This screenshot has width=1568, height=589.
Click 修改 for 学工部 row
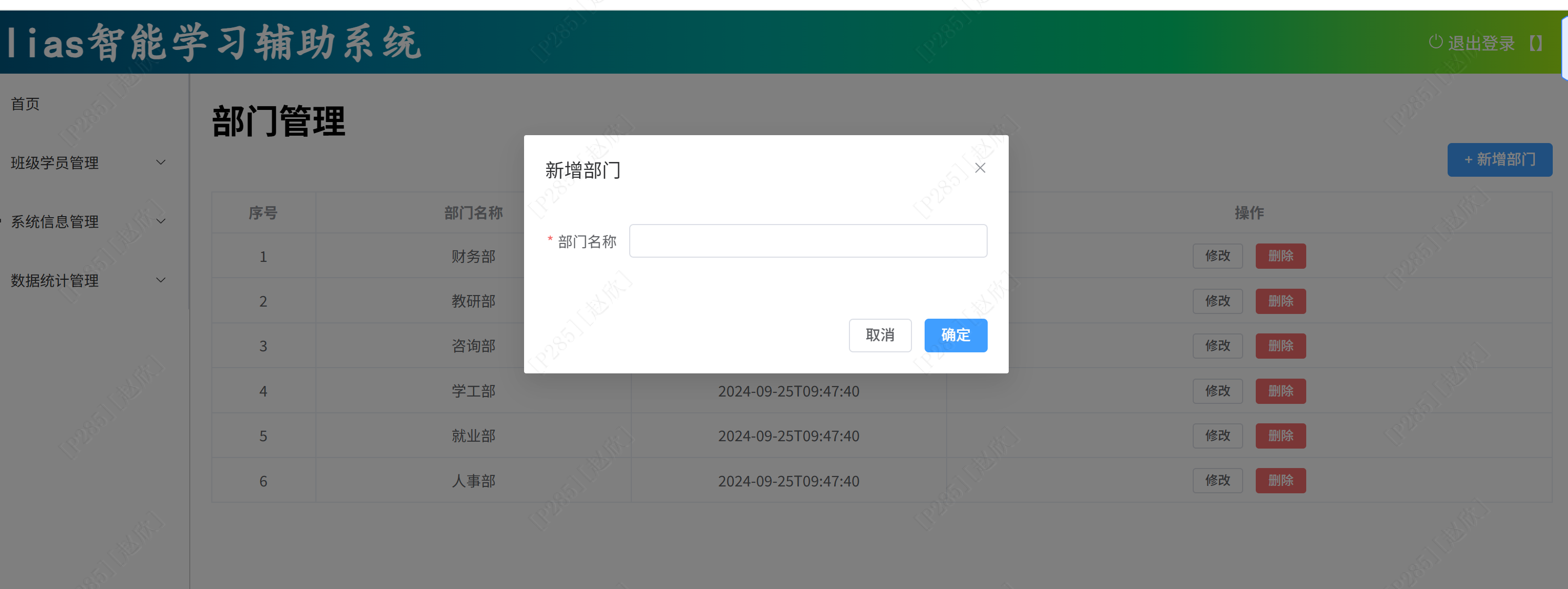pos(1217,391)
